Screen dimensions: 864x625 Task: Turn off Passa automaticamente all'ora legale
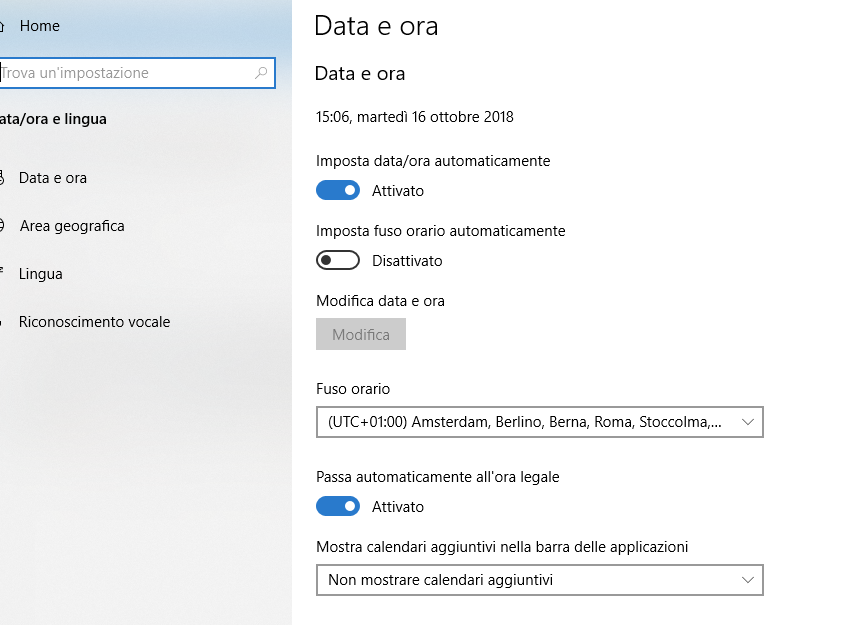(338, 506)
